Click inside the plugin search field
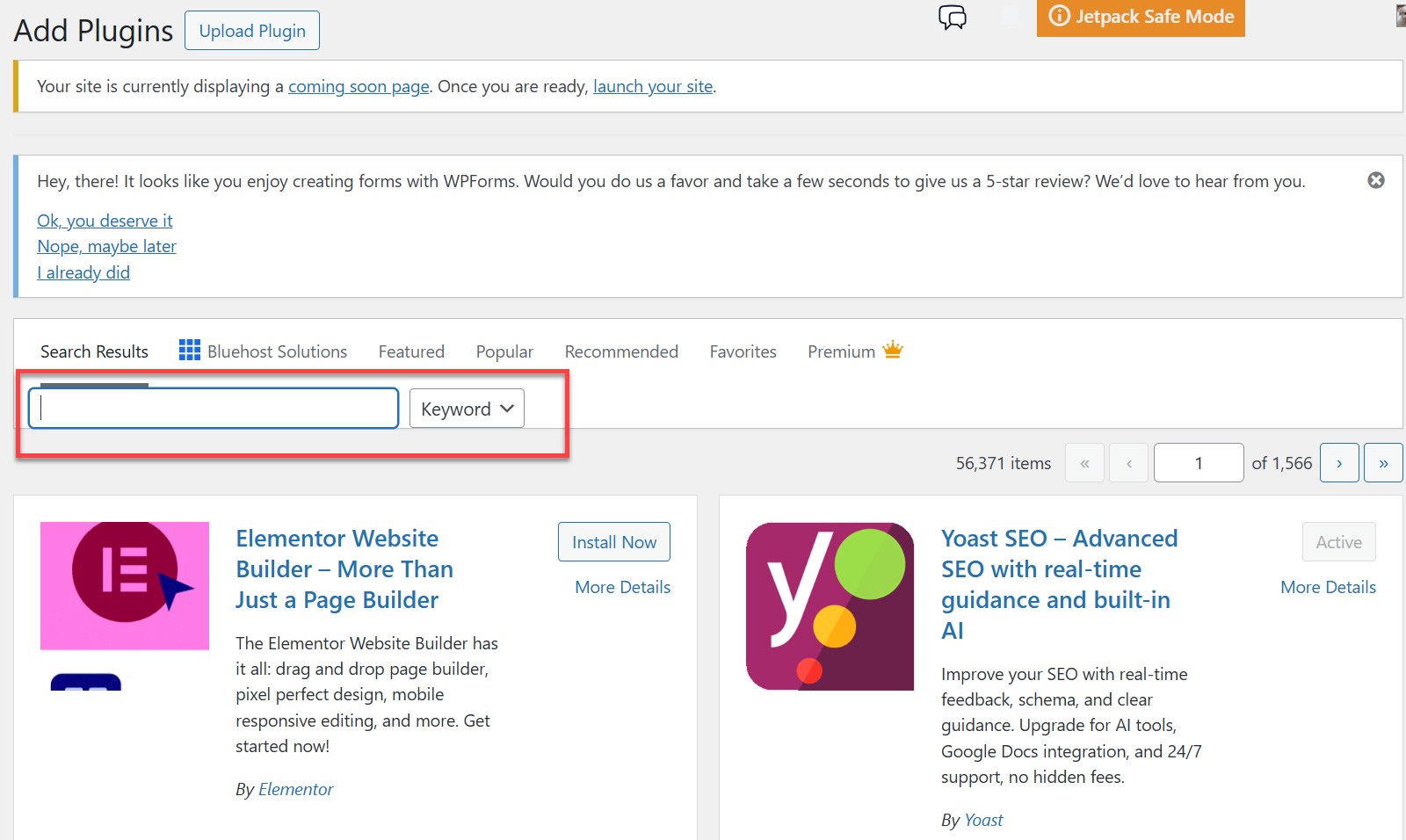 click(x=213, y=408)
